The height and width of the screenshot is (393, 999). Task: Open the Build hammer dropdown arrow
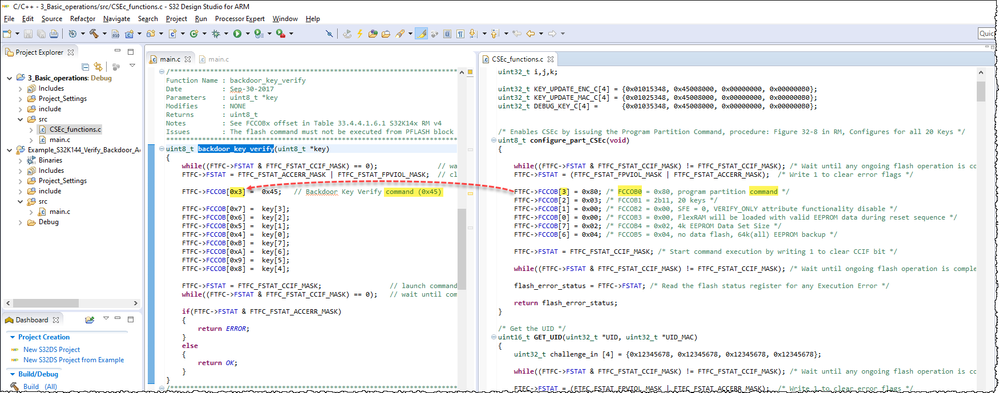pos(105,33)
